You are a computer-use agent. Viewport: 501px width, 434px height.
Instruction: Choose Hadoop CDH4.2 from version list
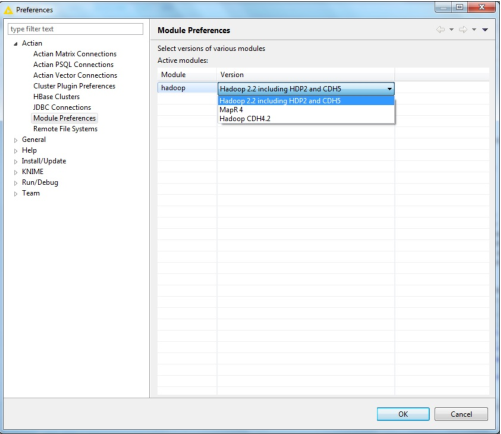click(306, 119)
